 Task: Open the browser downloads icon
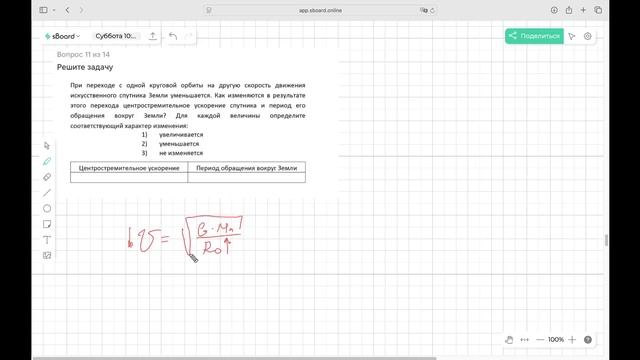tap(554, 10)
